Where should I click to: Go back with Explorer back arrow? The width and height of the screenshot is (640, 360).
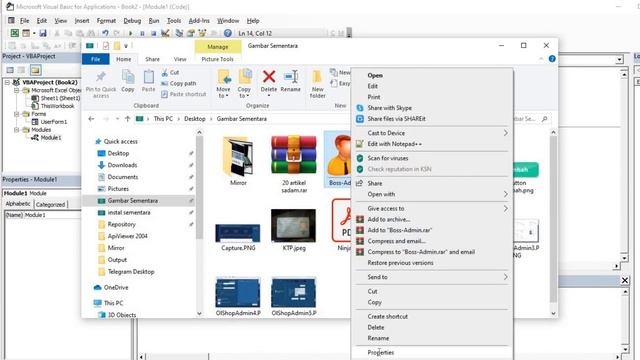tap(91, 119)
